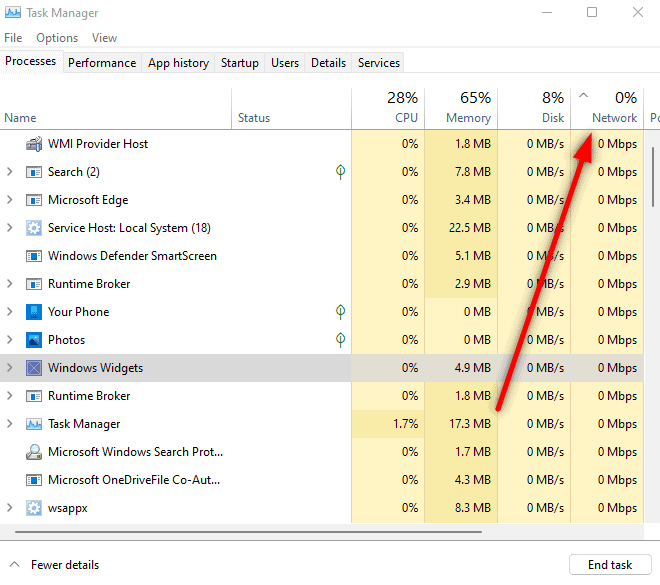Click the 1.7% CPU value for Task Manager
The width and height of the screenshot is (660, 585).
click(405, 424)
